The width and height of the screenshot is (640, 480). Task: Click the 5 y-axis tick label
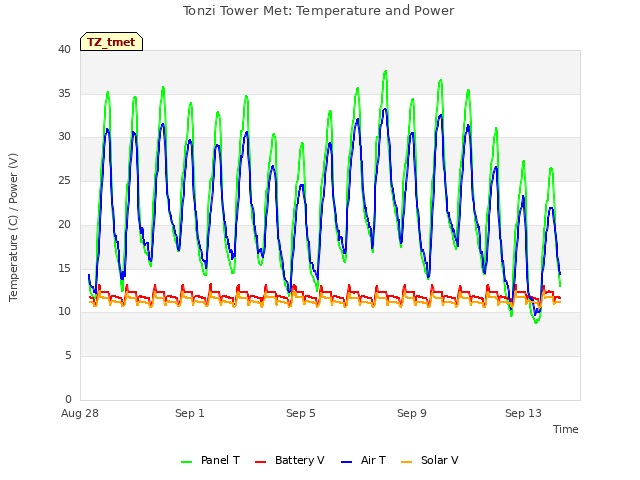pyautogui.click(x=68, y=356)
